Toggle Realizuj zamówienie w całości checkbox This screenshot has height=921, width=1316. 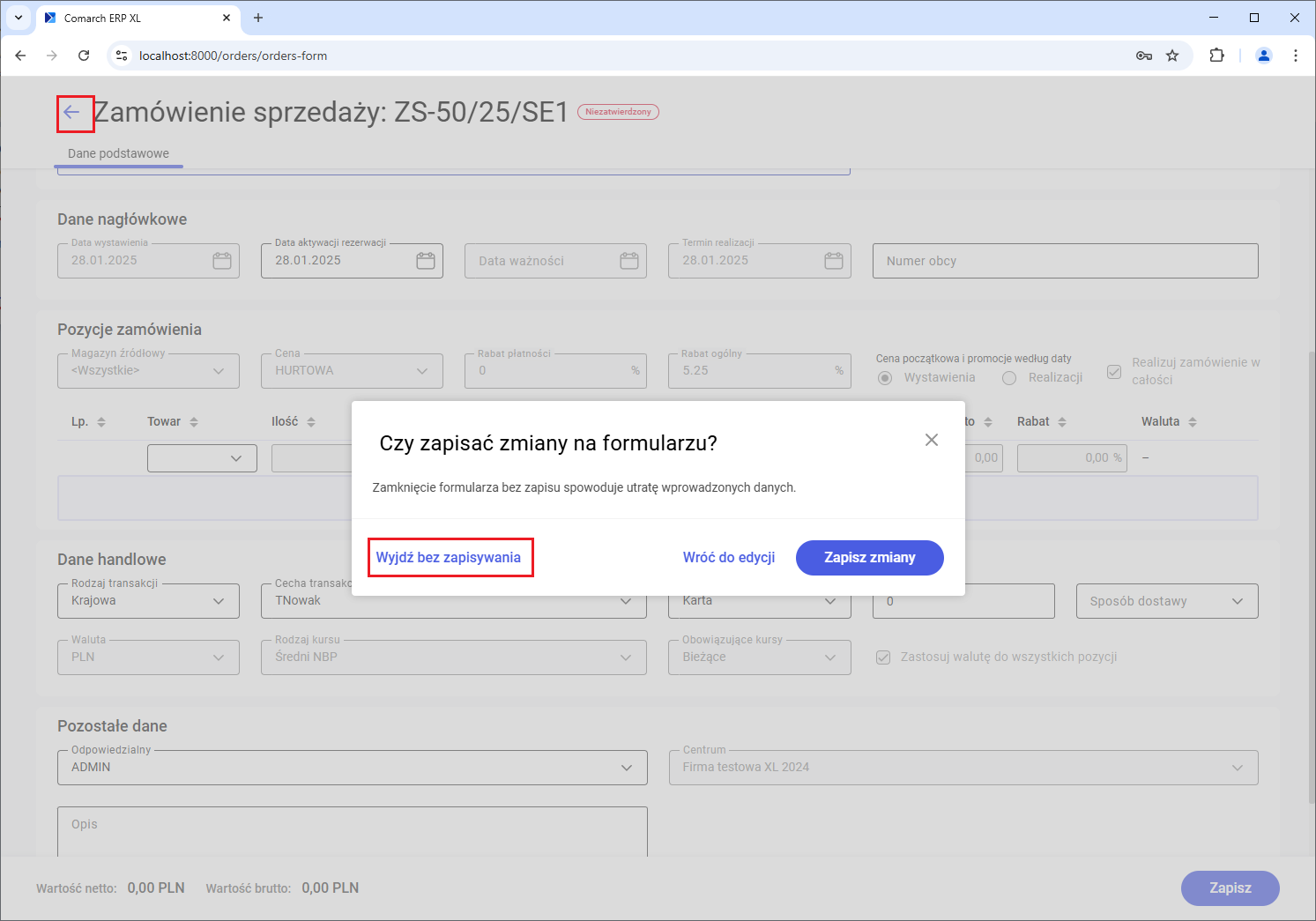1114,371
